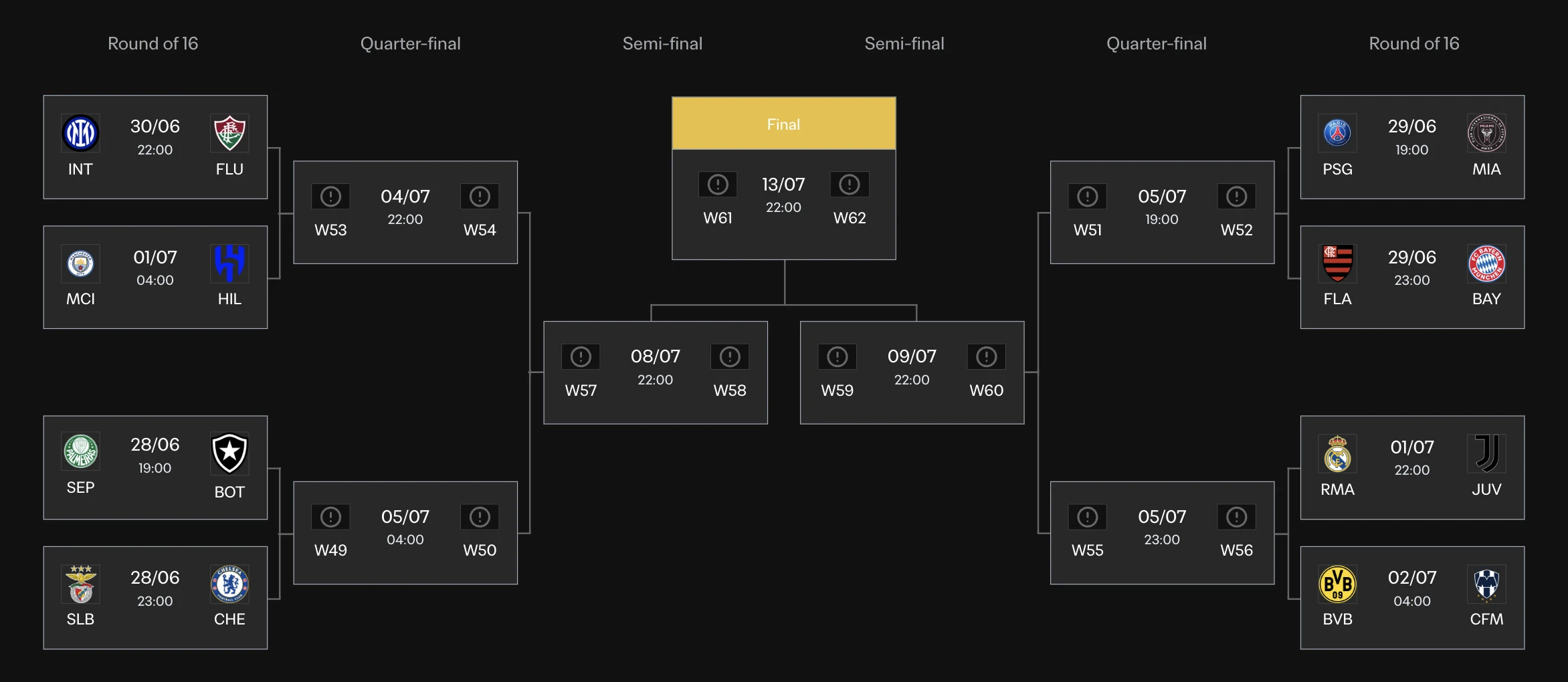Open the Final match date 13/07
Image resolution: width=1568 pixels, height=682 pixels.
click(x=783, y=185)
